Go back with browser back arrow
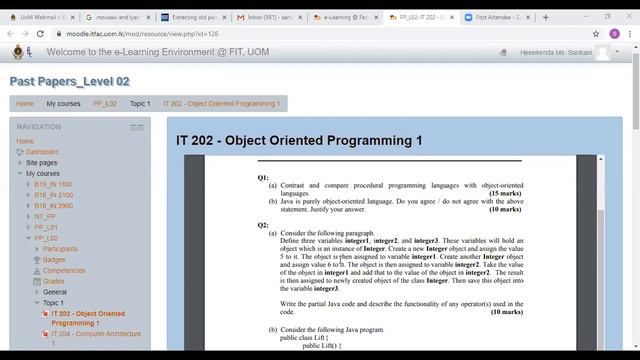This screenshot has width=640, height=360. coord(10,34)
